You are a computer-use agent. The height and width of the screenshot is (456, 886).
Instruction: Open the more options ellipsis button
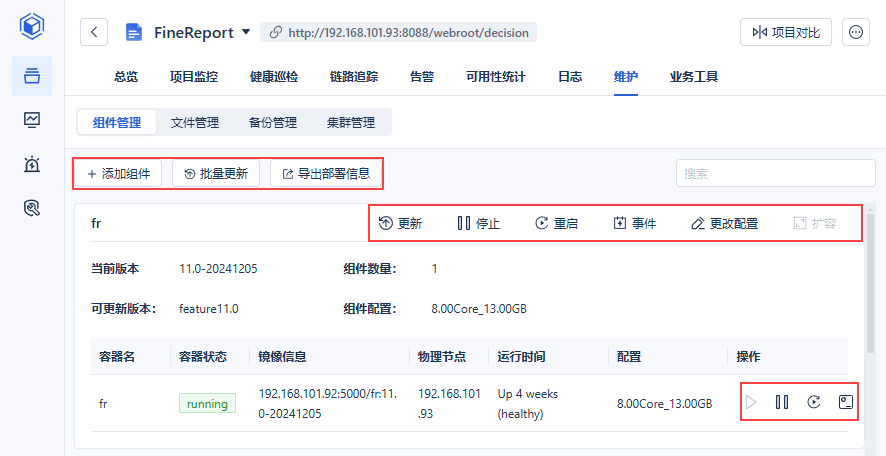(x=855, y=32)
